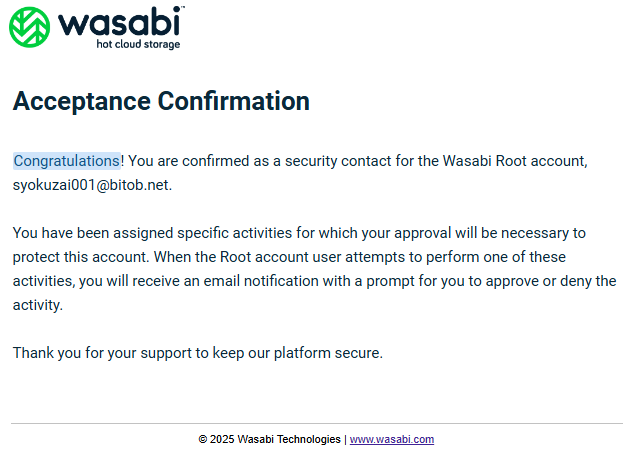Click the word activity in last paragraph line

pos(37,305)
